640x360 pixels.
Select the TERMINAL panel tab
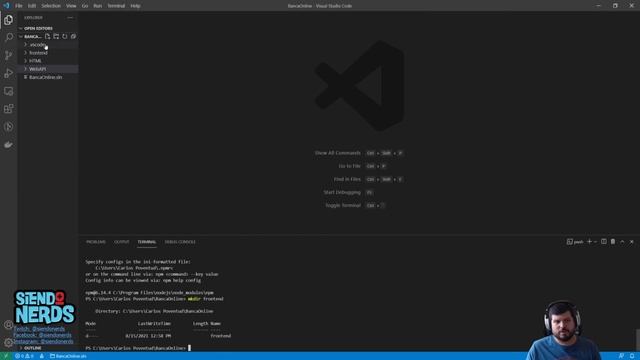click(147, 242)
